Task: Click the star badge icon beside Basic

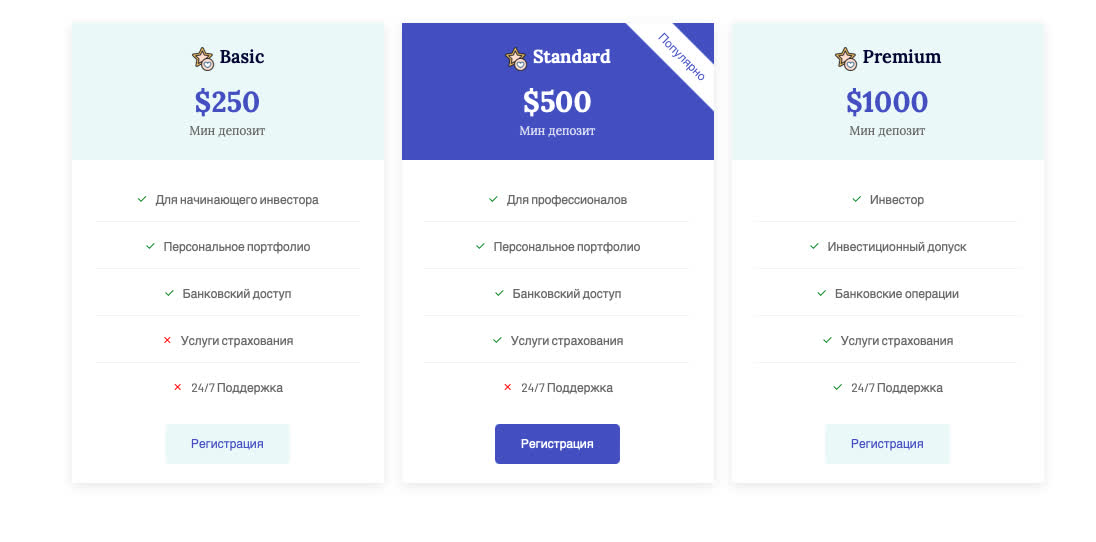Action: [202, 59]
